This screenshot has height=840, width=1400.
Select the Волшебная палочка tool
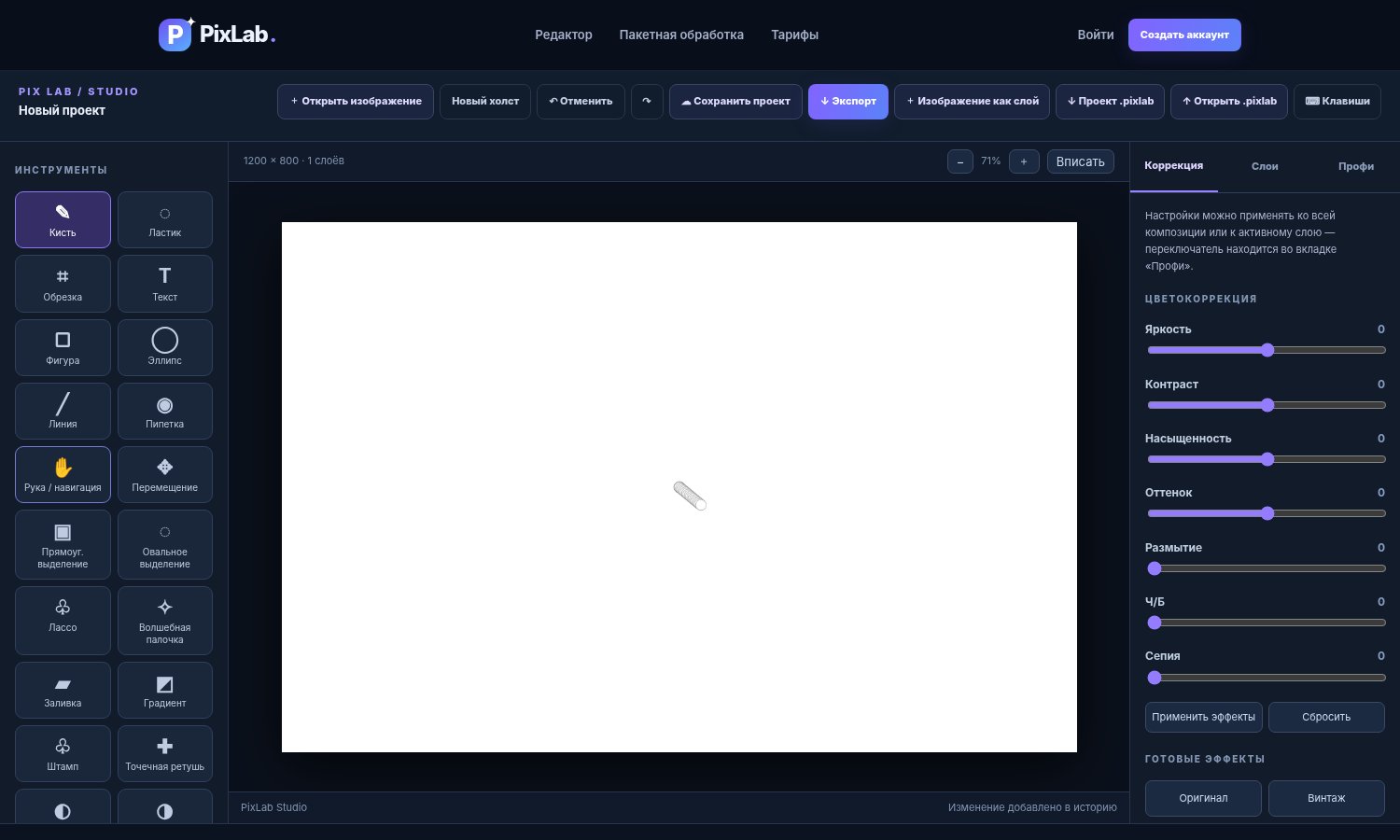(x=164, y=621)
